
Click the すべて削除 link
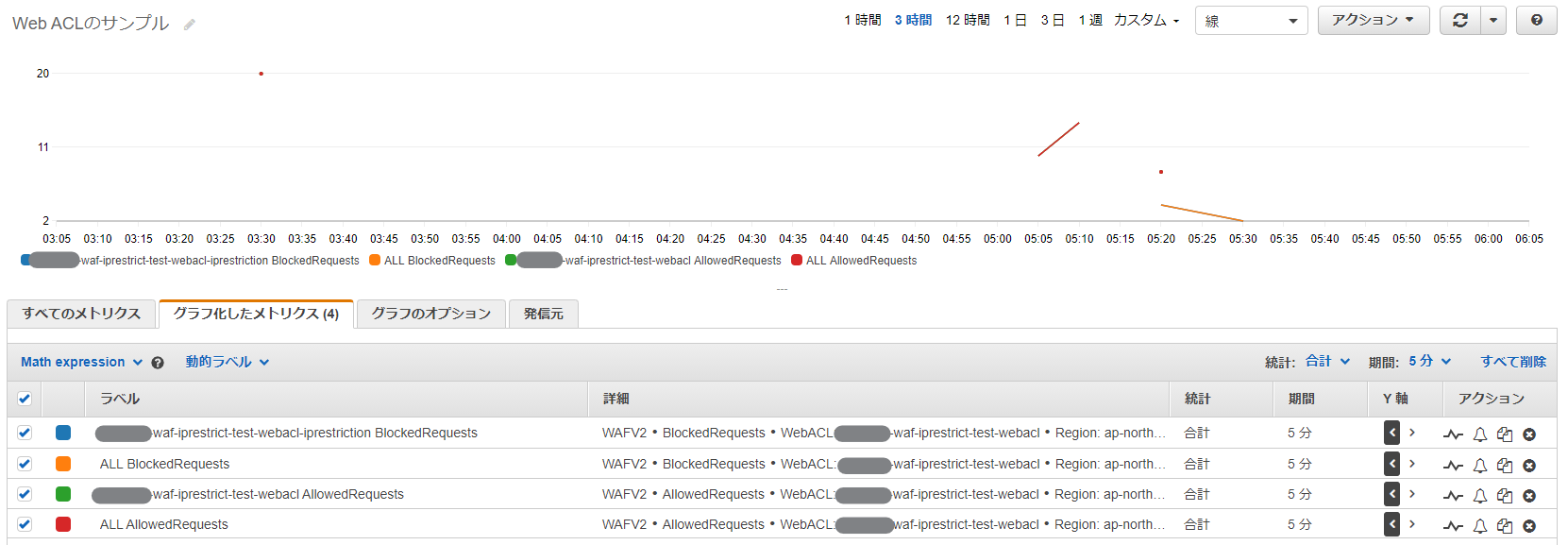click(x=1513, y=362)
